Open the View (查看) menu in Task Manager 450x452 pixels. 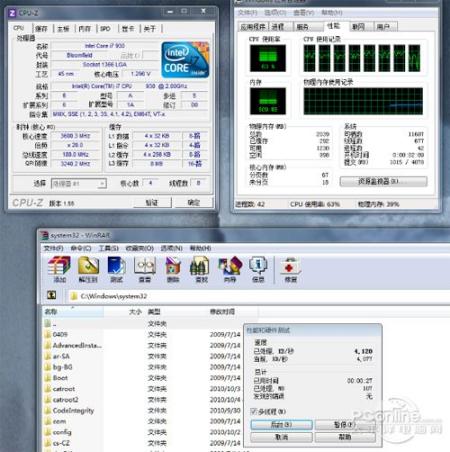(x=304, y=13)
